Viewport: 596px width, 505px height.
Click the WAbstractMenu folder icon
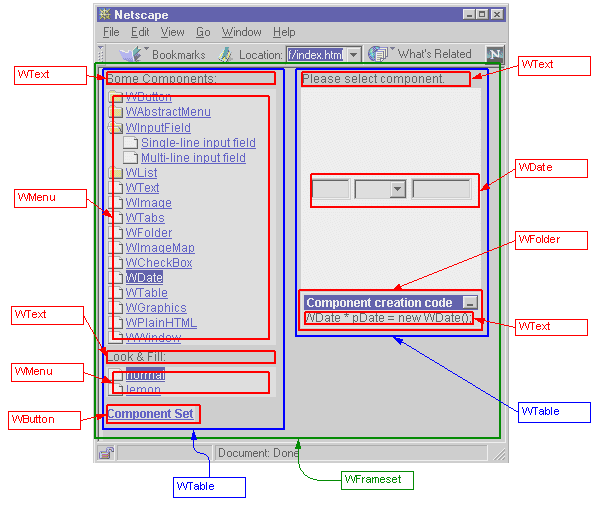click(x=116, y=112)
